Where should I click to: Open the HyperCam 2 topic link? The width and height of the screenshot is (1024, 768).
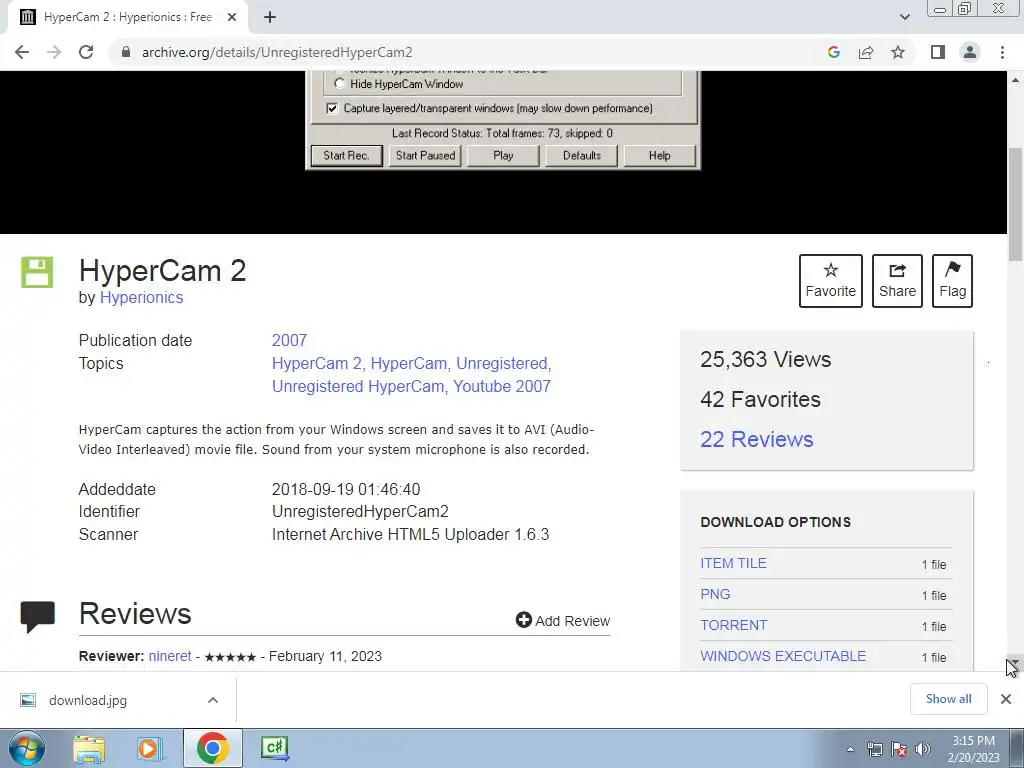tap(319, 363)
